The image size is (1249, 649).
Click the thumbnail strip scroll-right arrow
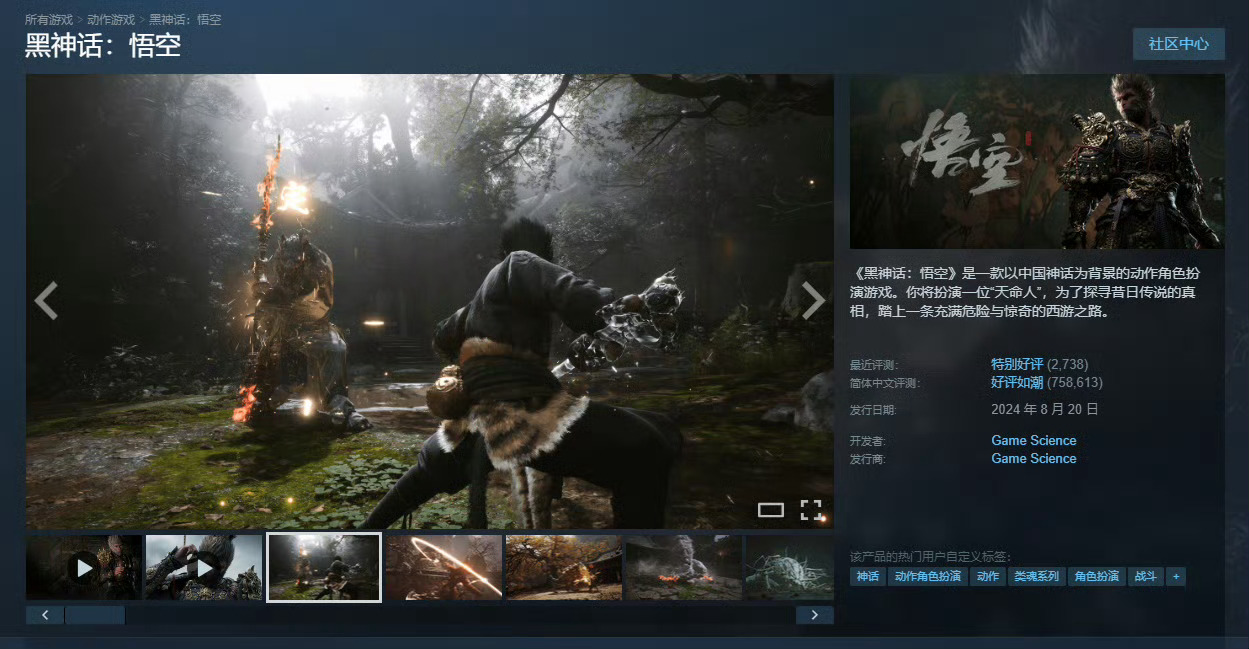click(815, 615)
